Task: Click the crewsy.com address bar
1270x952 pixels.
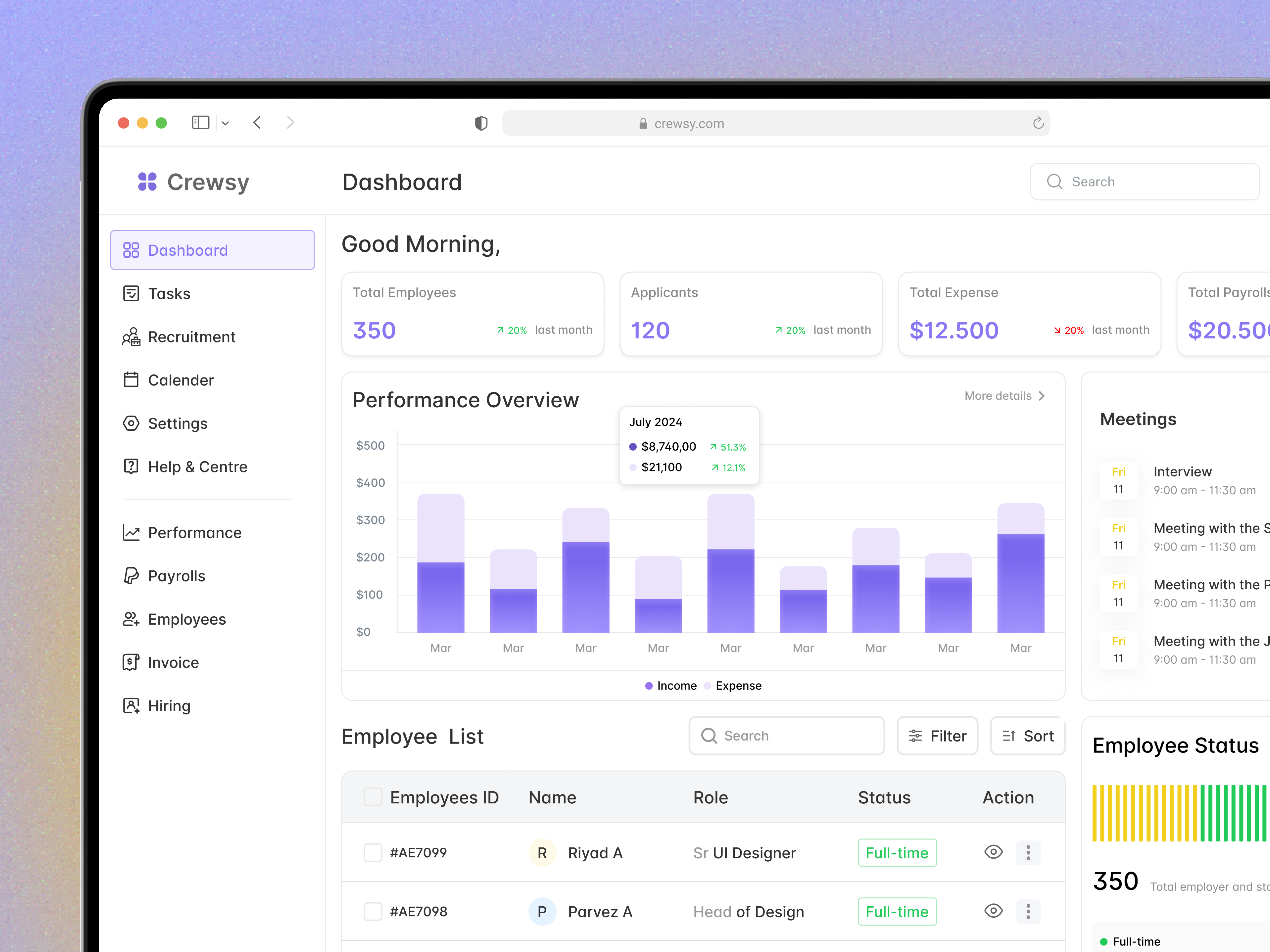Action: [776, 123]
